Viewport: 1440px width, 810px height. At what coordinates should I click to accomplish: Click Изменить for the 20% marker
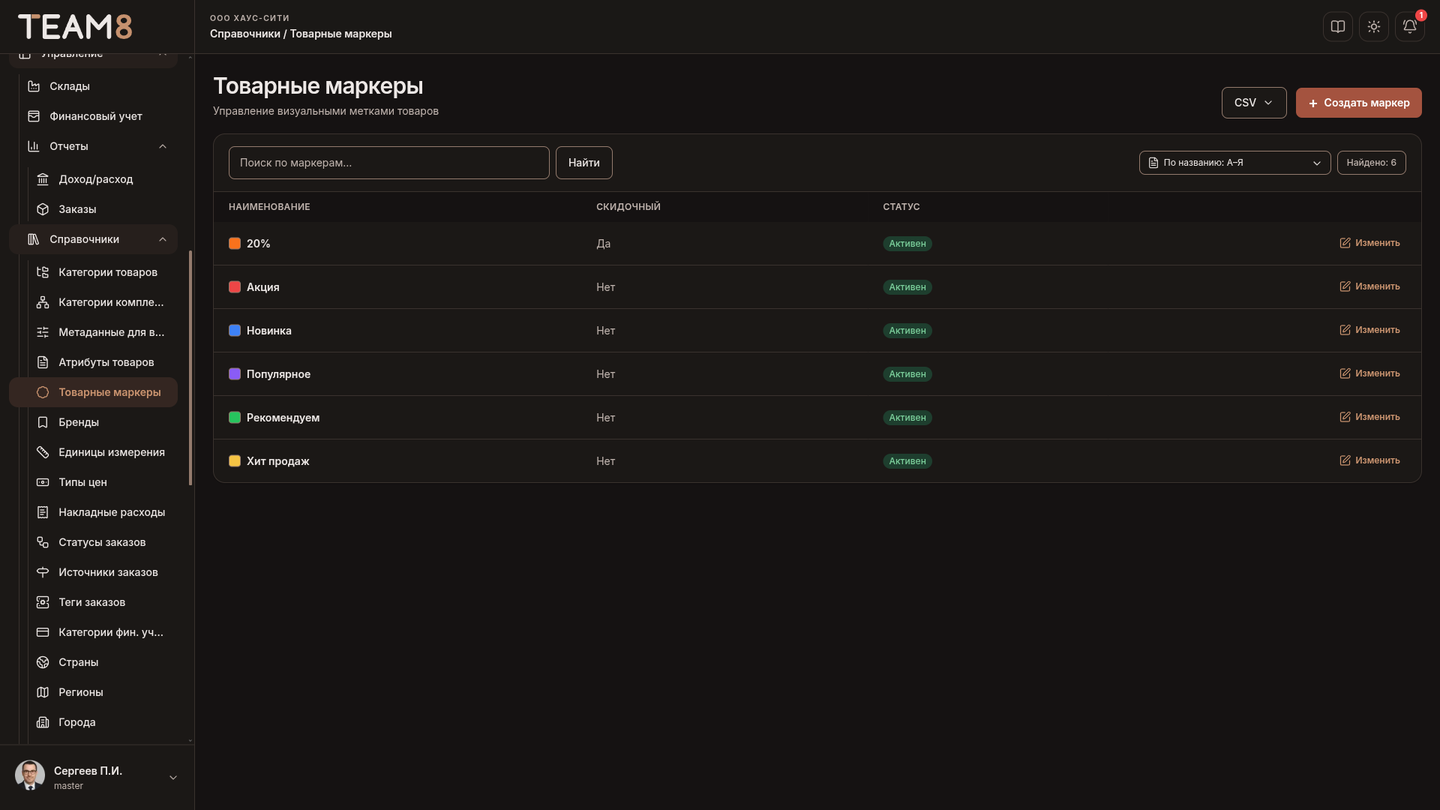coord(1370,243)
